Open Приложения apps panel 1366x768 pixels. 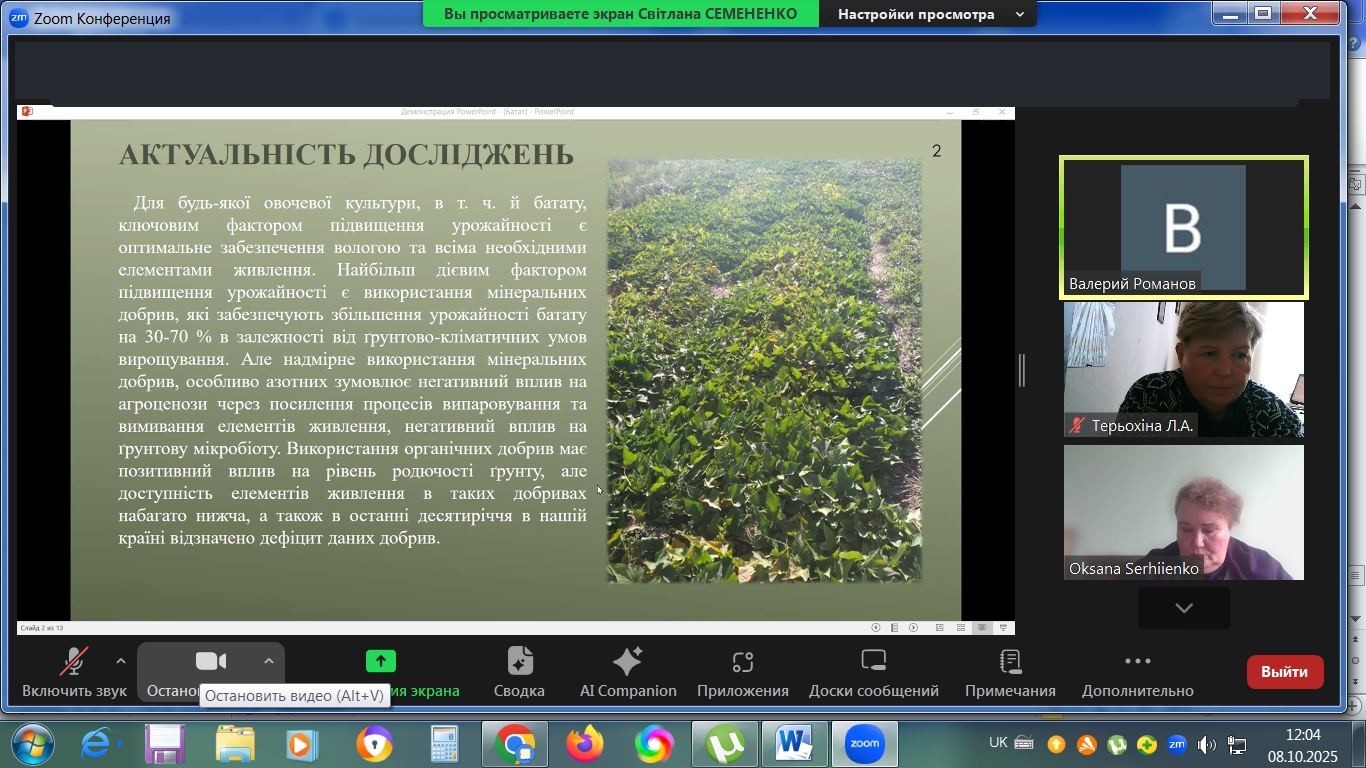[x=742, y=671]
